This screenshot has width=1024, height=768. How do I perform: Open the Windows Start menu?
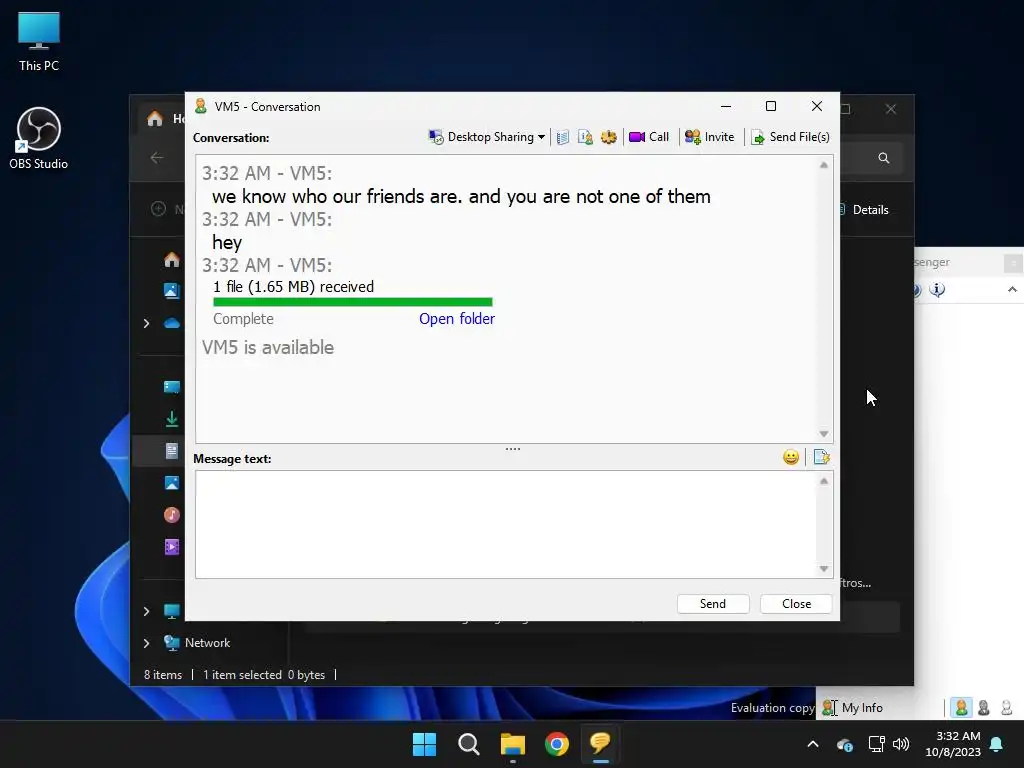coord(424,744)
